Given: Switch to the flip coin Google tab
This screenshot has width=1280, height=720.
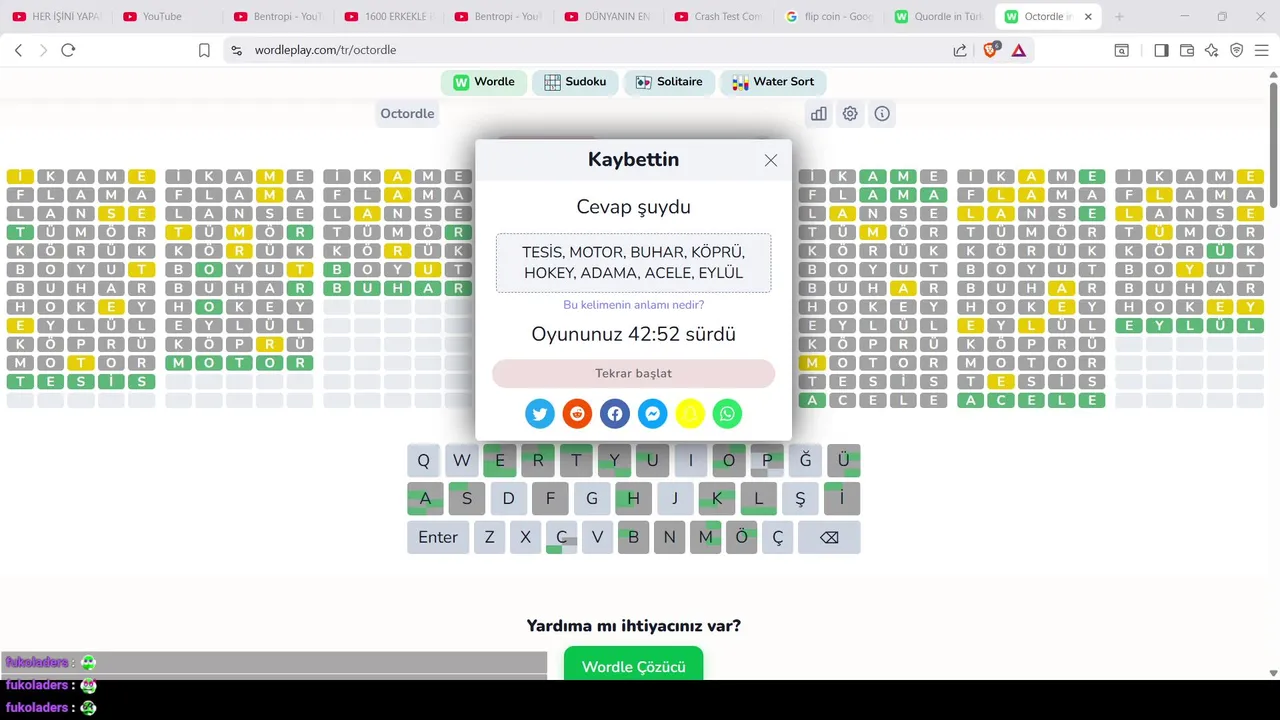Looking at the screenshot, I should 830,17.
